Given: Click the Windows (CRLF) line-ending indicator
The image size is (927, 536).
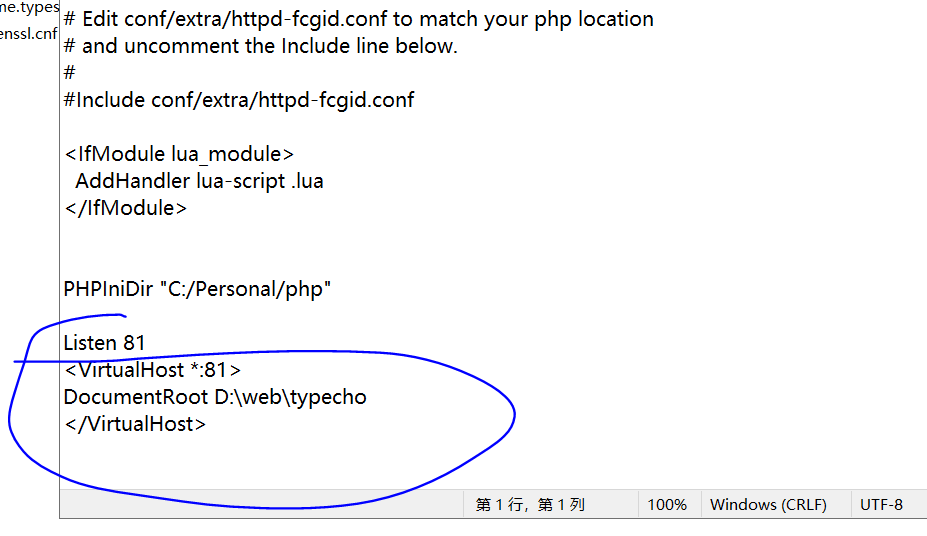Looking at the screenshot, I should click(768, 504).
